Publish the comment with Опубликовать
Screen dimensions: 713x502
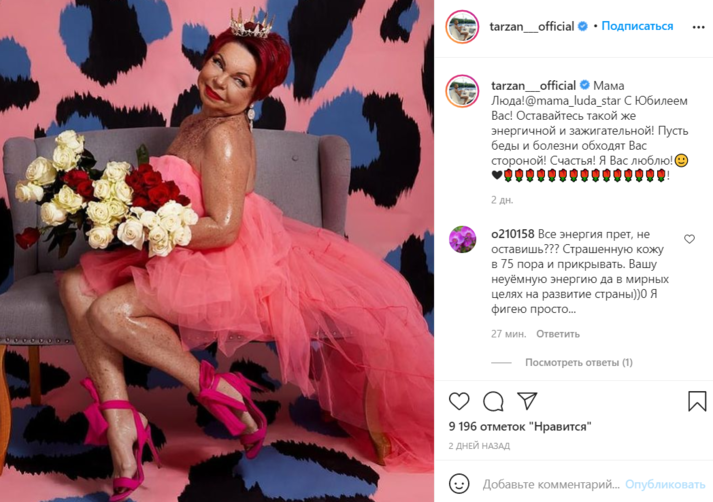click(x=665, y=484)
